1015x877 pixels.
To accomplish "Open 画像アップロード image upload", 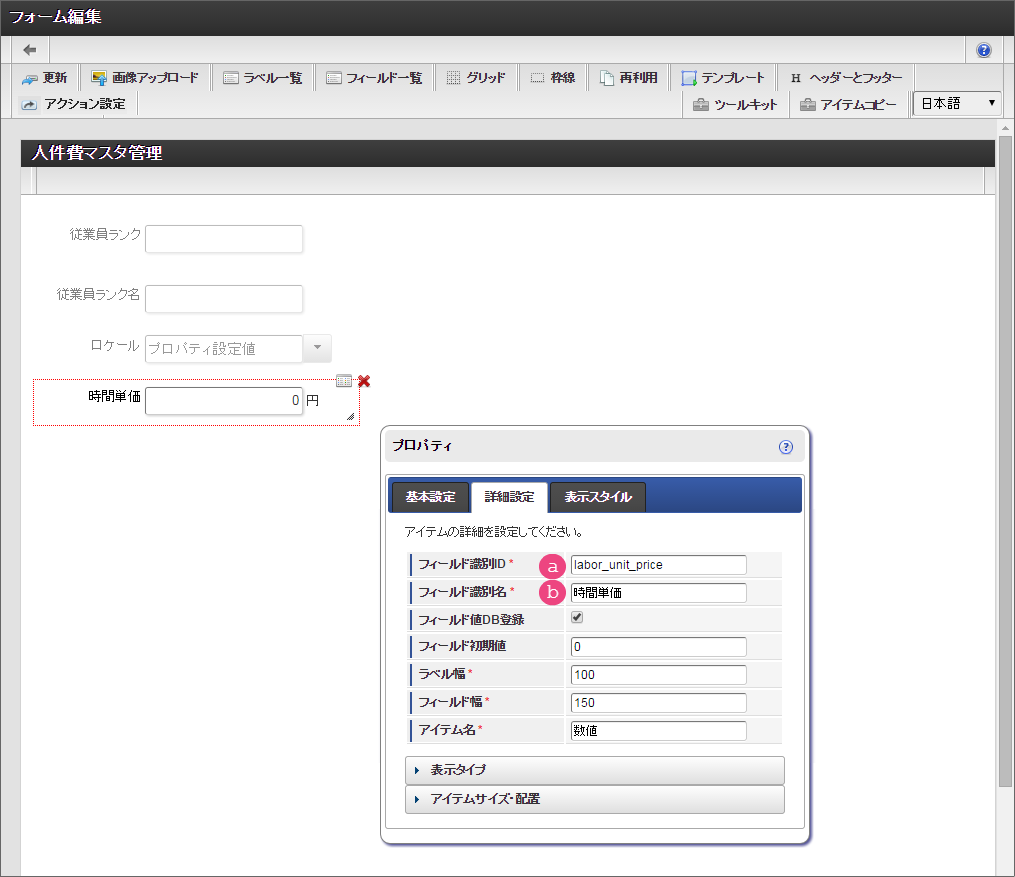I will [x=145, y=78].
